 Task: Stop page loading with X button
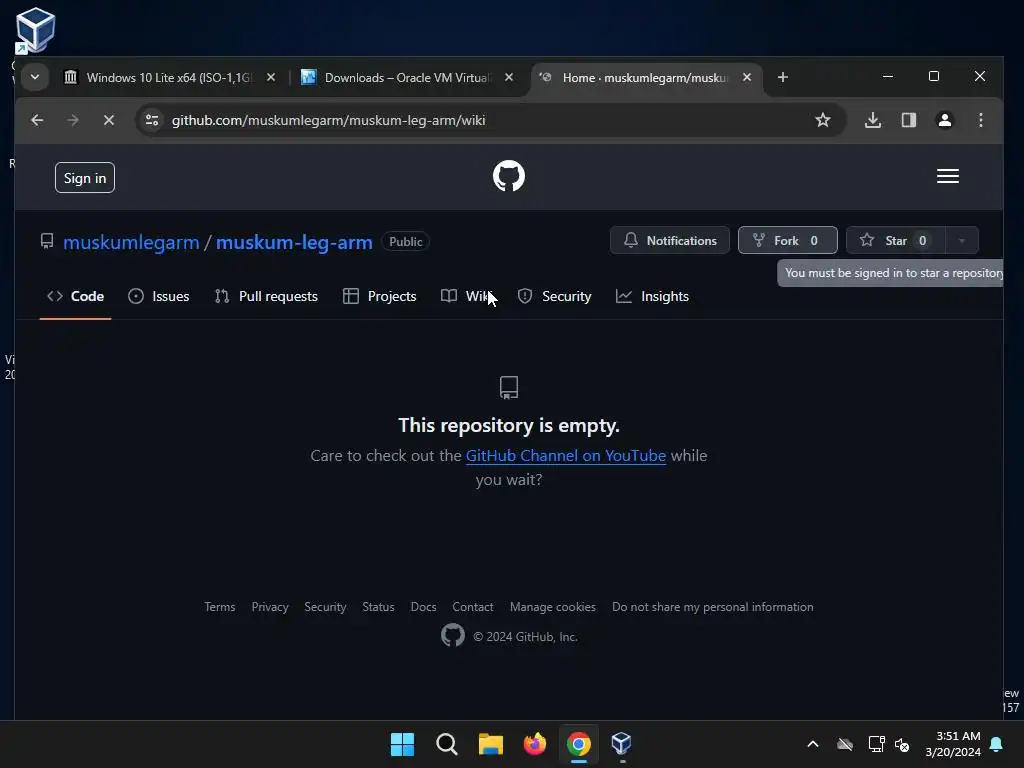pyautogui.click(x=109, y=120)
